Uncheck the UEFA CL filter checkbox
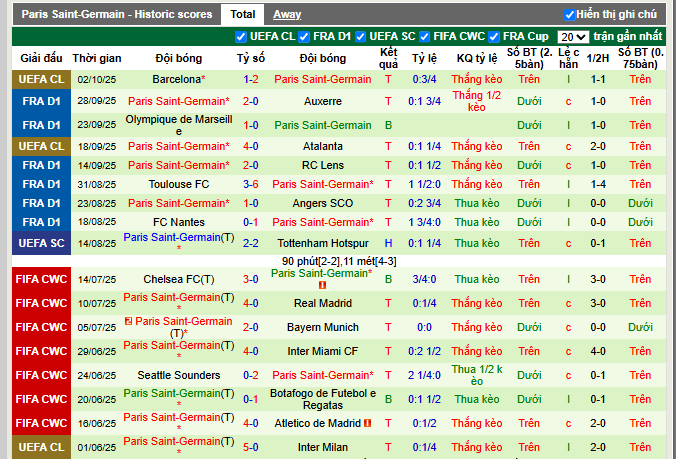 click(x=241, y=37)
